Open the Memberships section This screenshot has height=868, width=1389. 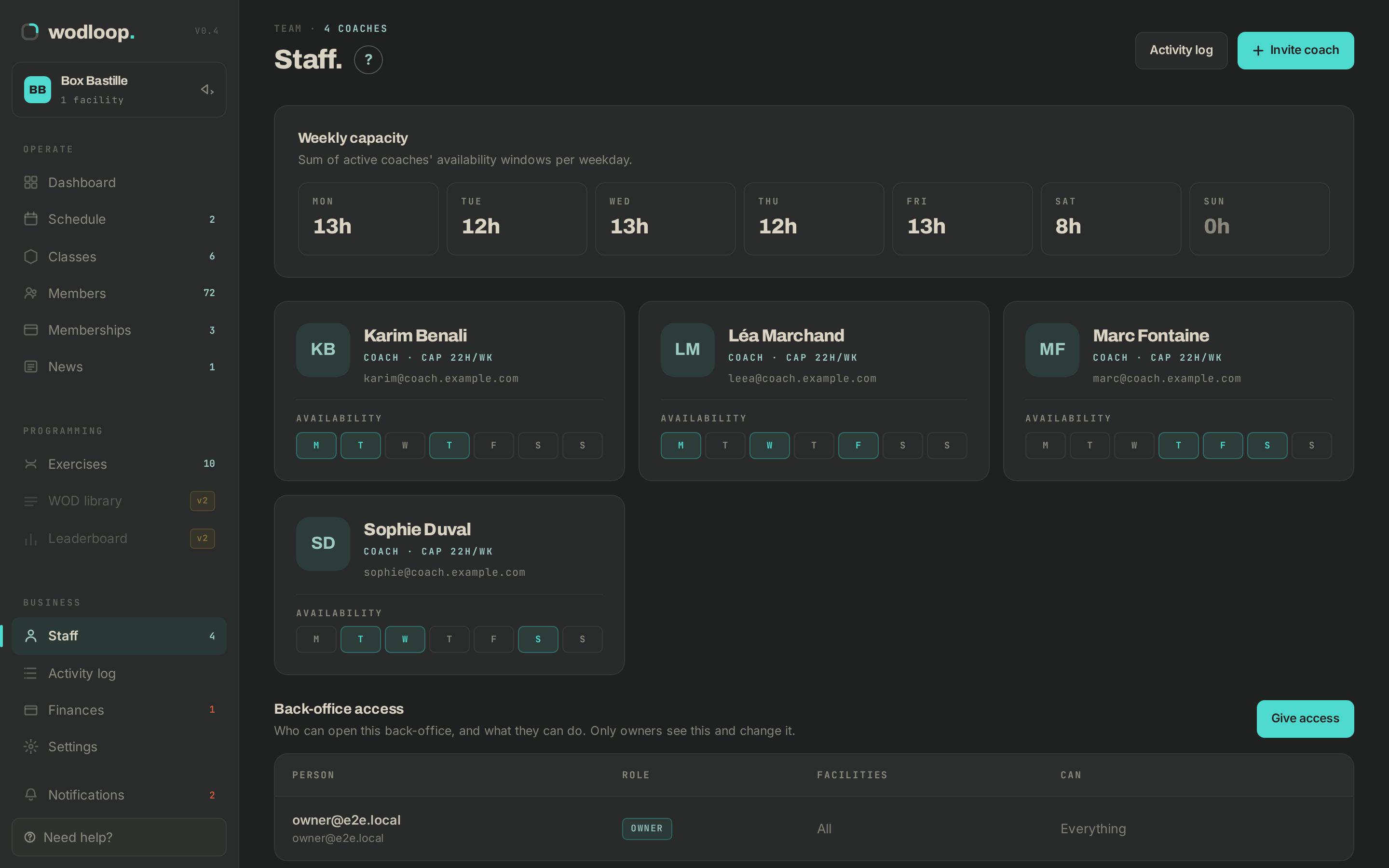click(119, 330)
